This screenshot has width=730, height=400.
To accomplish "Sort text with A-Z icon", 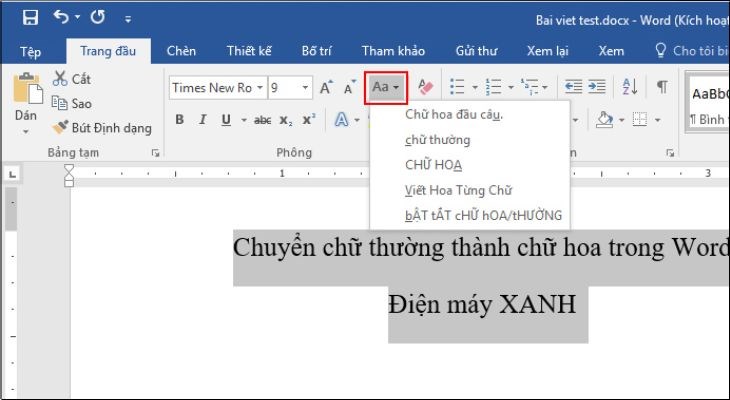I will click(630, 87).
